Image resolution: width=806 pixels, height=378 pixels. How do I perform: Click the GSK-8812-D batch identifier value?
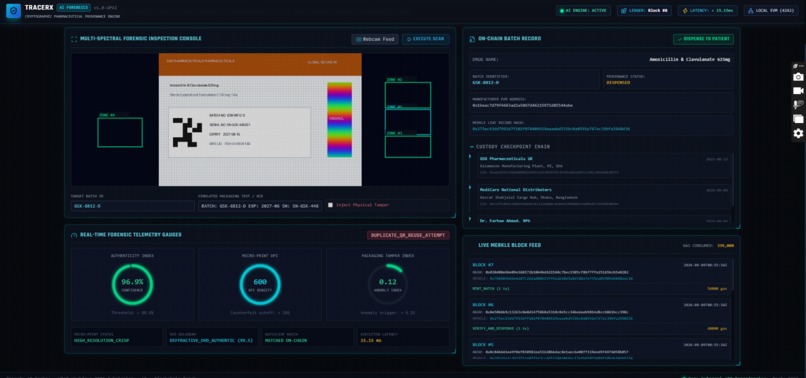(x=486, y=82)
